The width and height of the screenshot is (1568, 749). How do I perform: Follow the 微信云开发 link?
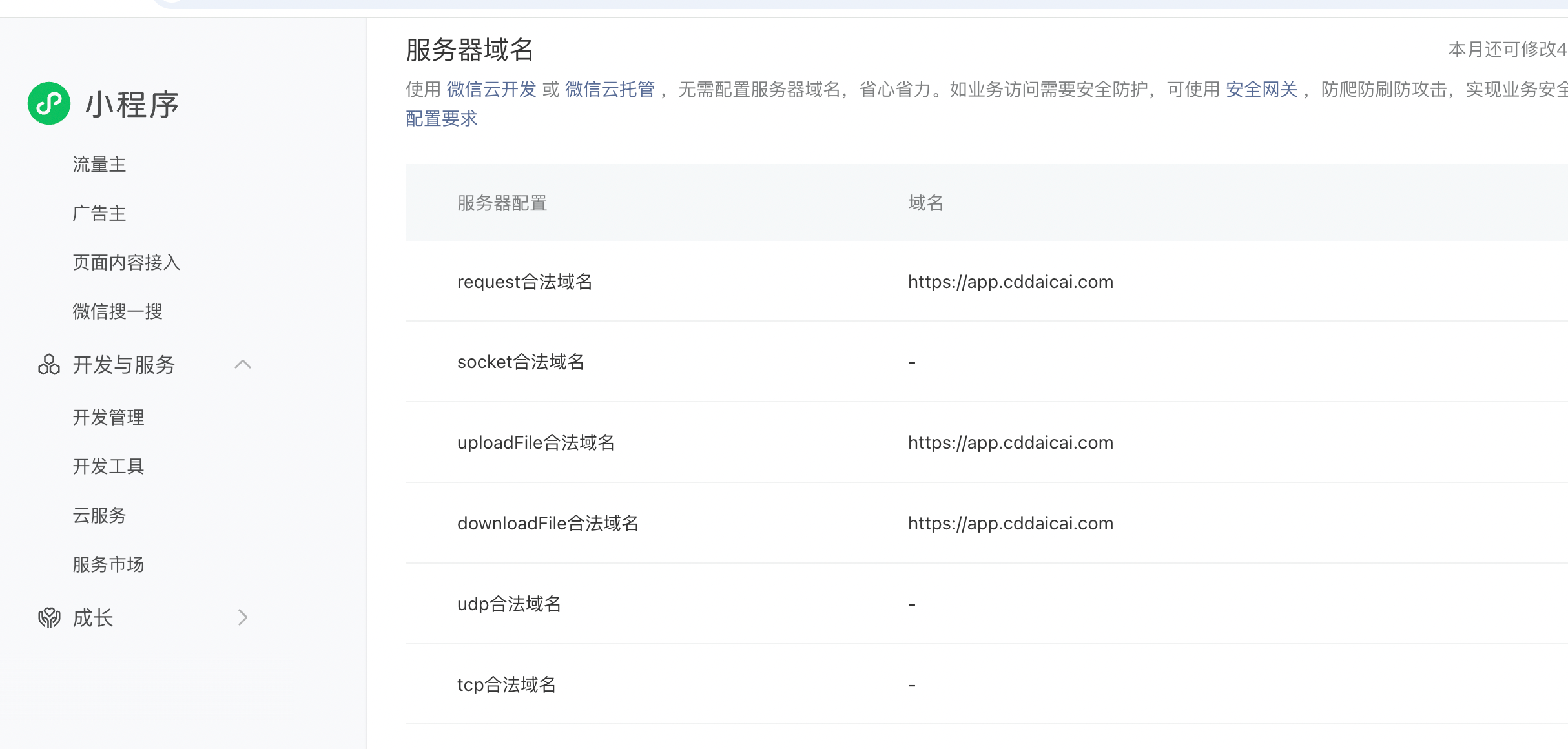(x=491, y=90)
